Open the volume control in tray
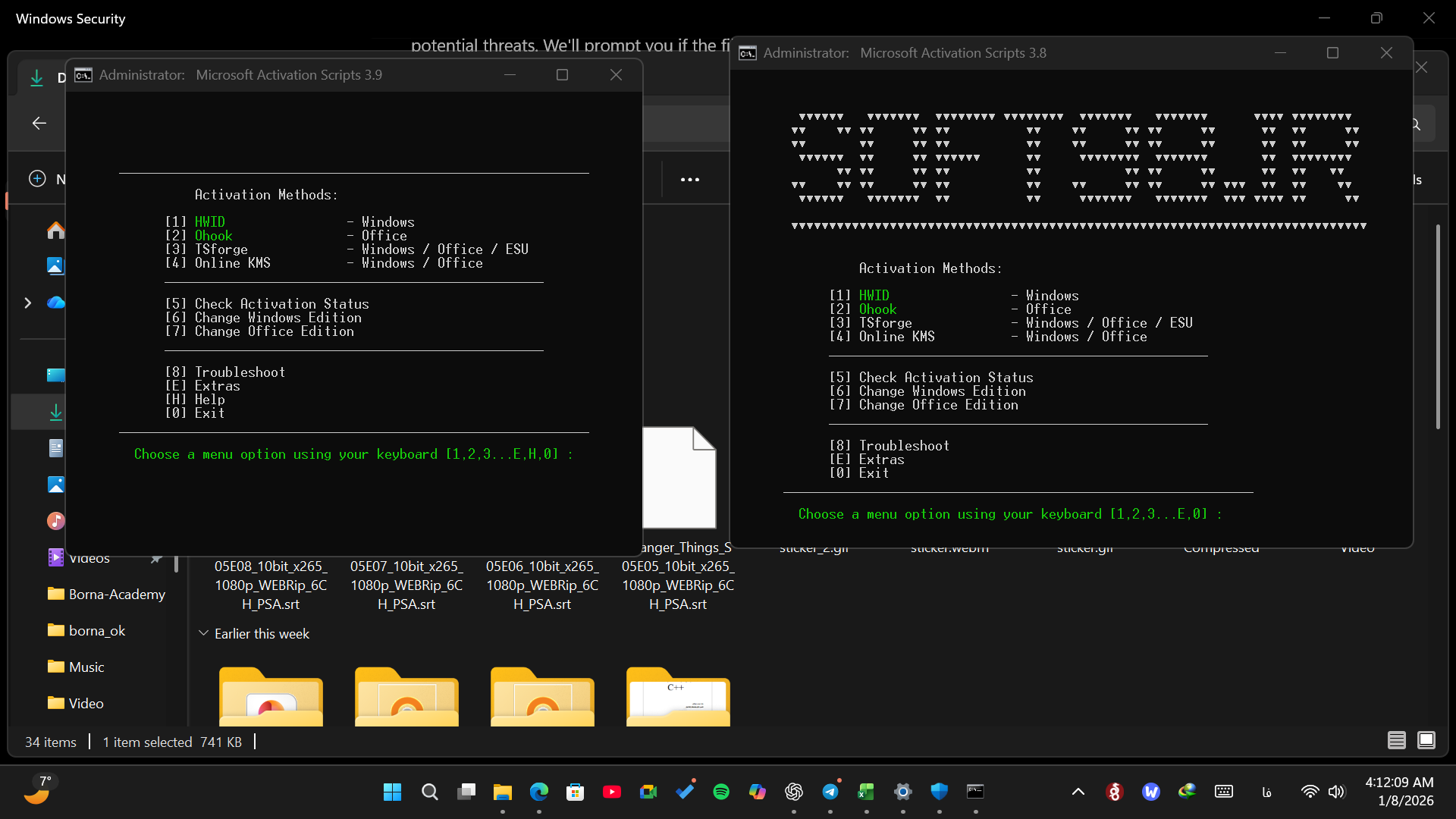This screenshot has height=819, width=1456. pos(1336,792)
